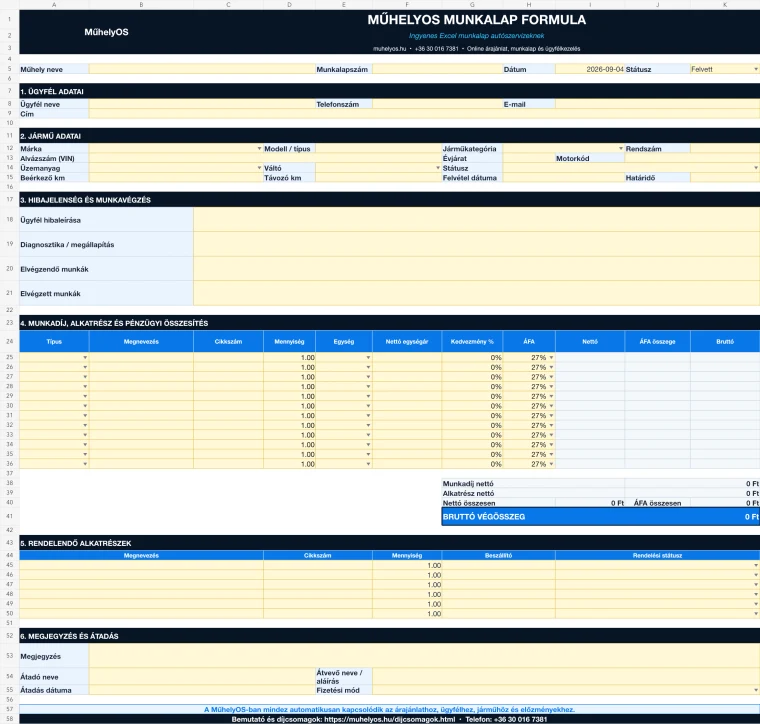The image size is (760, 724).
Task: Click the Cikkszám header in section 4
Action: pyautogui.click(x=228, y=342)
